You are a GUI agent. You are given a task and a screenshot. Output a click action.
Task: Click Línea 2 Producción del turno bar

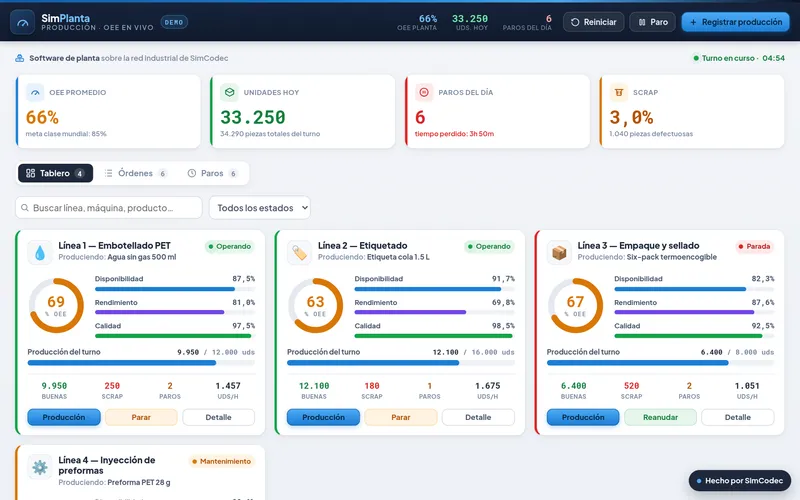click(401, 363)
